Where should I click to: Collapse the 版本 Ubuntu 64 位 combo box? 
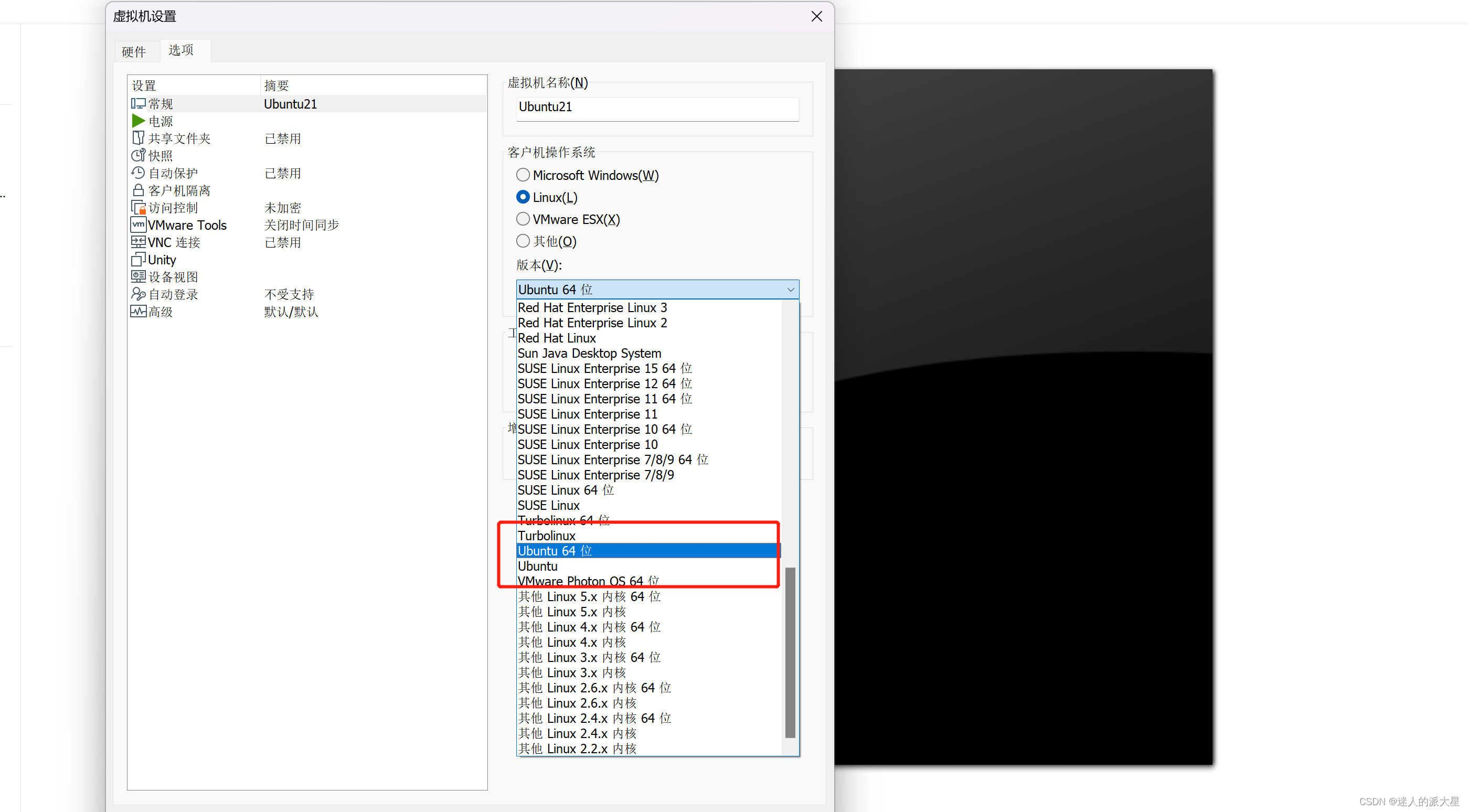[x=657, y=290]
